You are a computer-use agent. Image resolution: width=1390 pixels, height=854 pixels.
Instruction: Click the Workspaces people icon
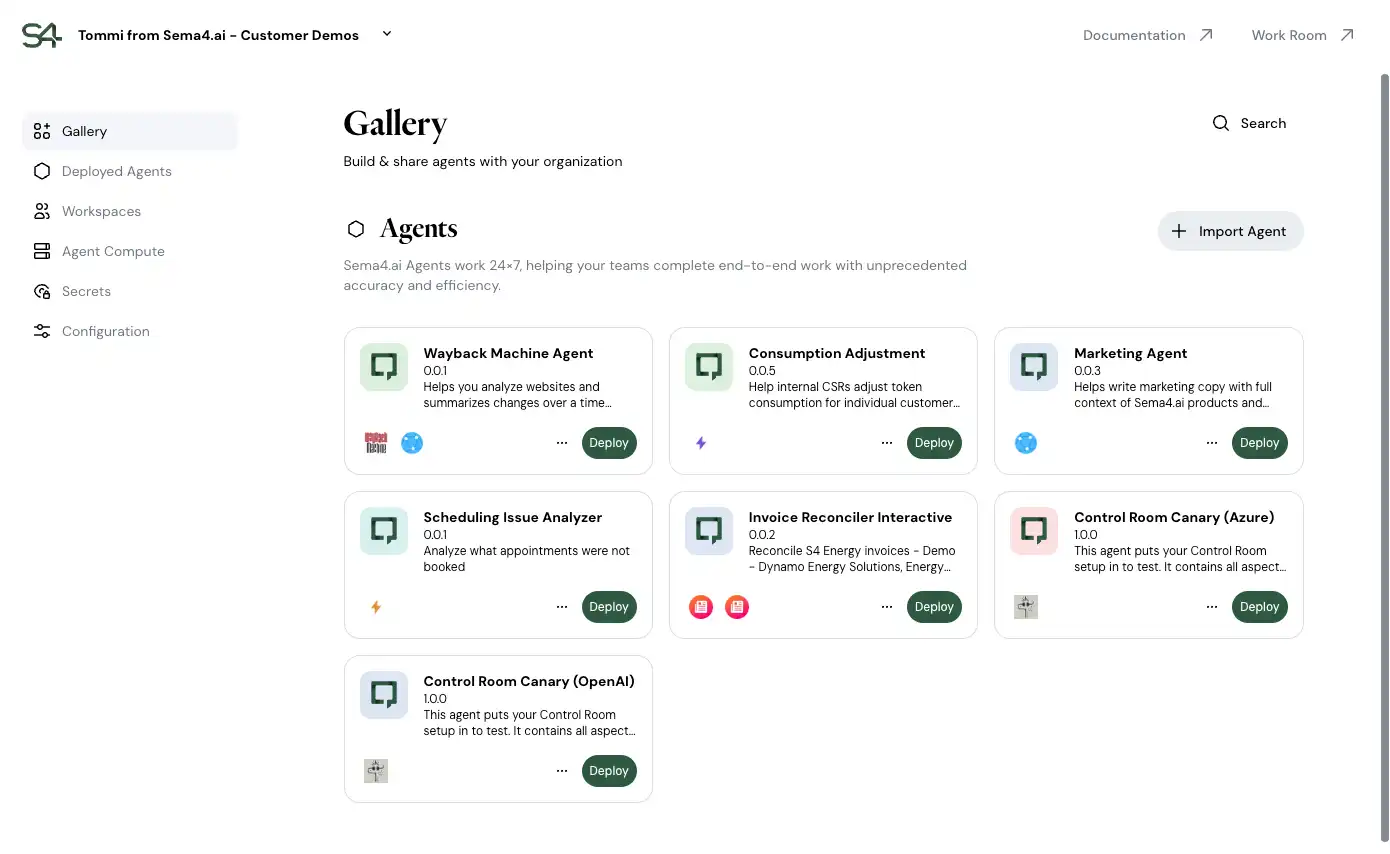tap(41, 211)
